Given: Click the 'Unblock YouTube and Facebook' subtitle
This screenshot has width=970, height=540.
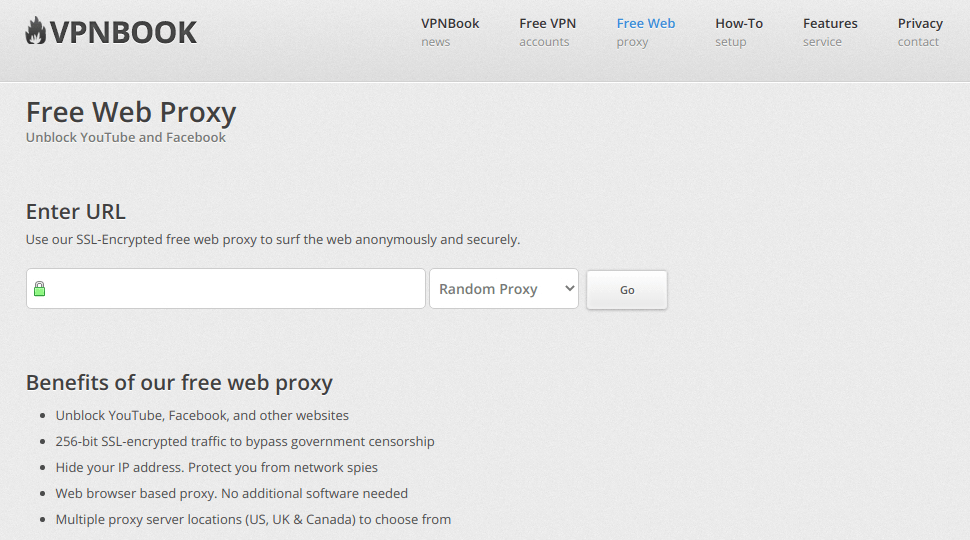Looking at the screenshot, I should click(126, 137).
